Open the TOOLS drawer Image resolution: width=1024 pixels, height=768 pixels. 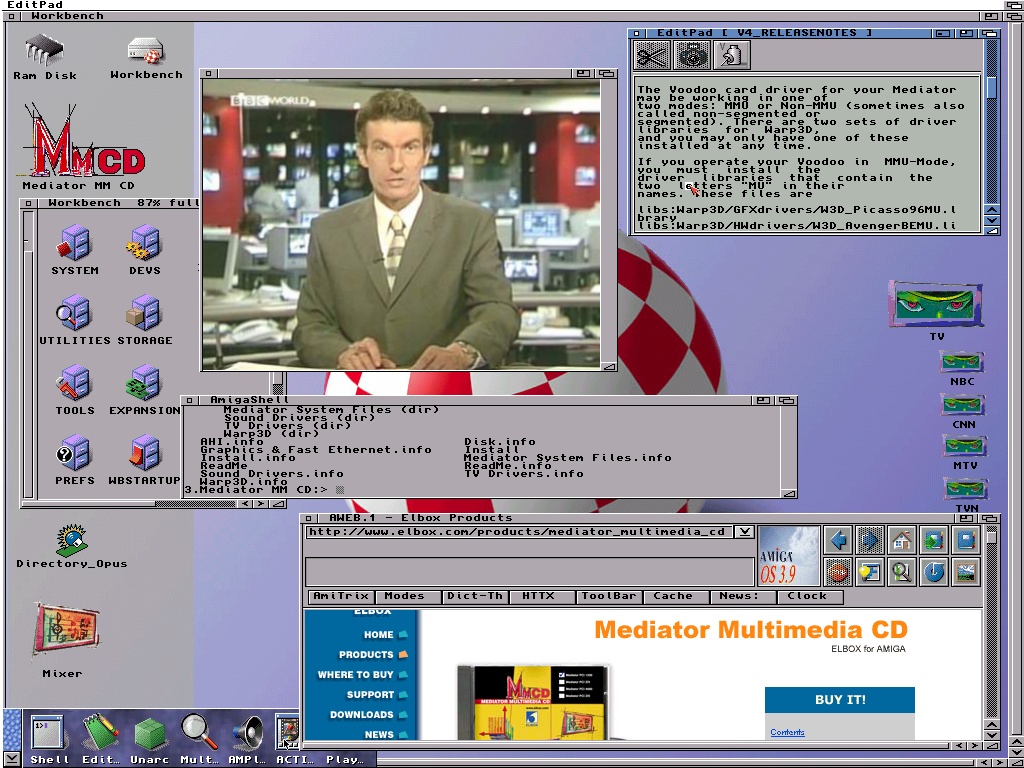point(74,383)
